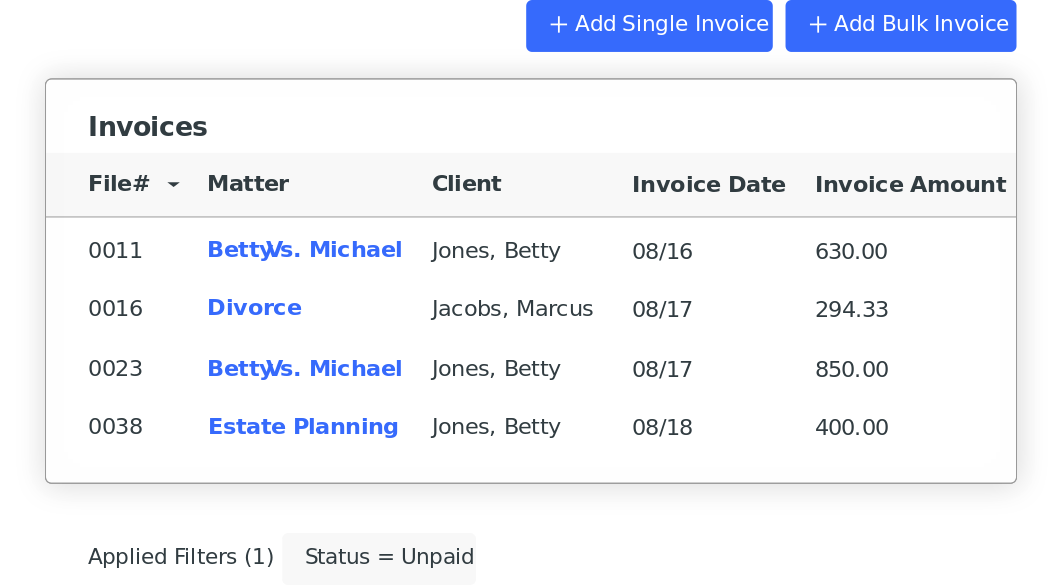The height and width of the screenshot is (585, 1064).
Task: Select the 850.00 invoice amount cell
Action: coord(851,370)
